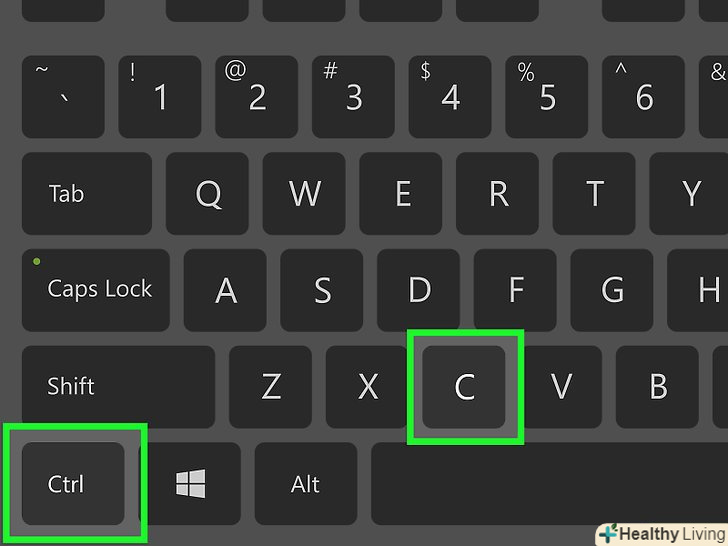Click the Z key
The height and width of the screenshot is (546, 728).
pos(270,387)
